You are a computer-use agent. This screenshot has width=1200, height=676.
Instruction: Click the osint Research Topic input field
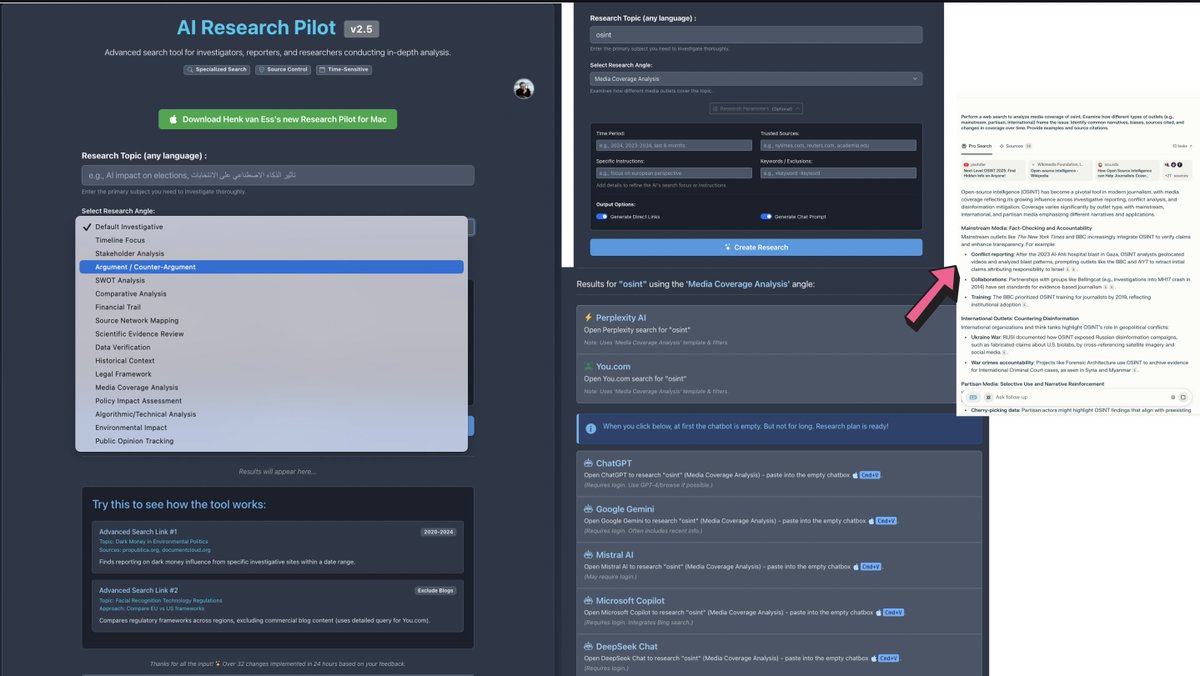pyautogui.click(x=756, y=33)
